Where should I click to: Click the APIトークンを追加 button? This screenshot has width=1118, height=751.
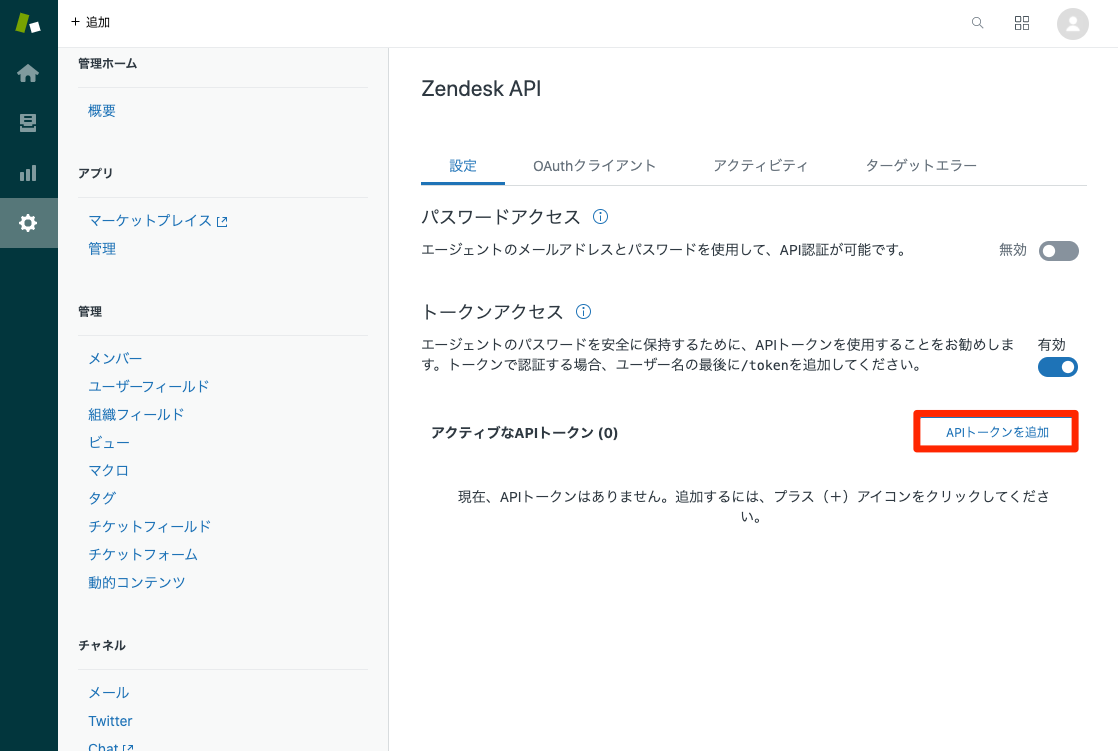point(996,431)
